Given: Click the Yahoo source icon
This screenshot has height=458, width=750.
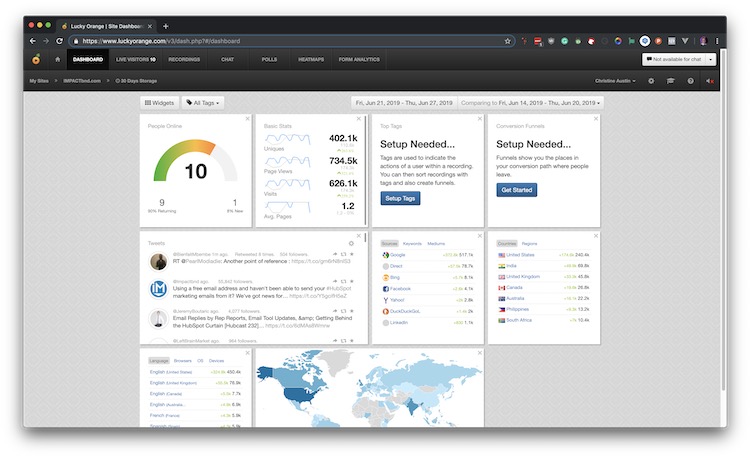Looking at the screenshot, I should [x=386, y=300].
